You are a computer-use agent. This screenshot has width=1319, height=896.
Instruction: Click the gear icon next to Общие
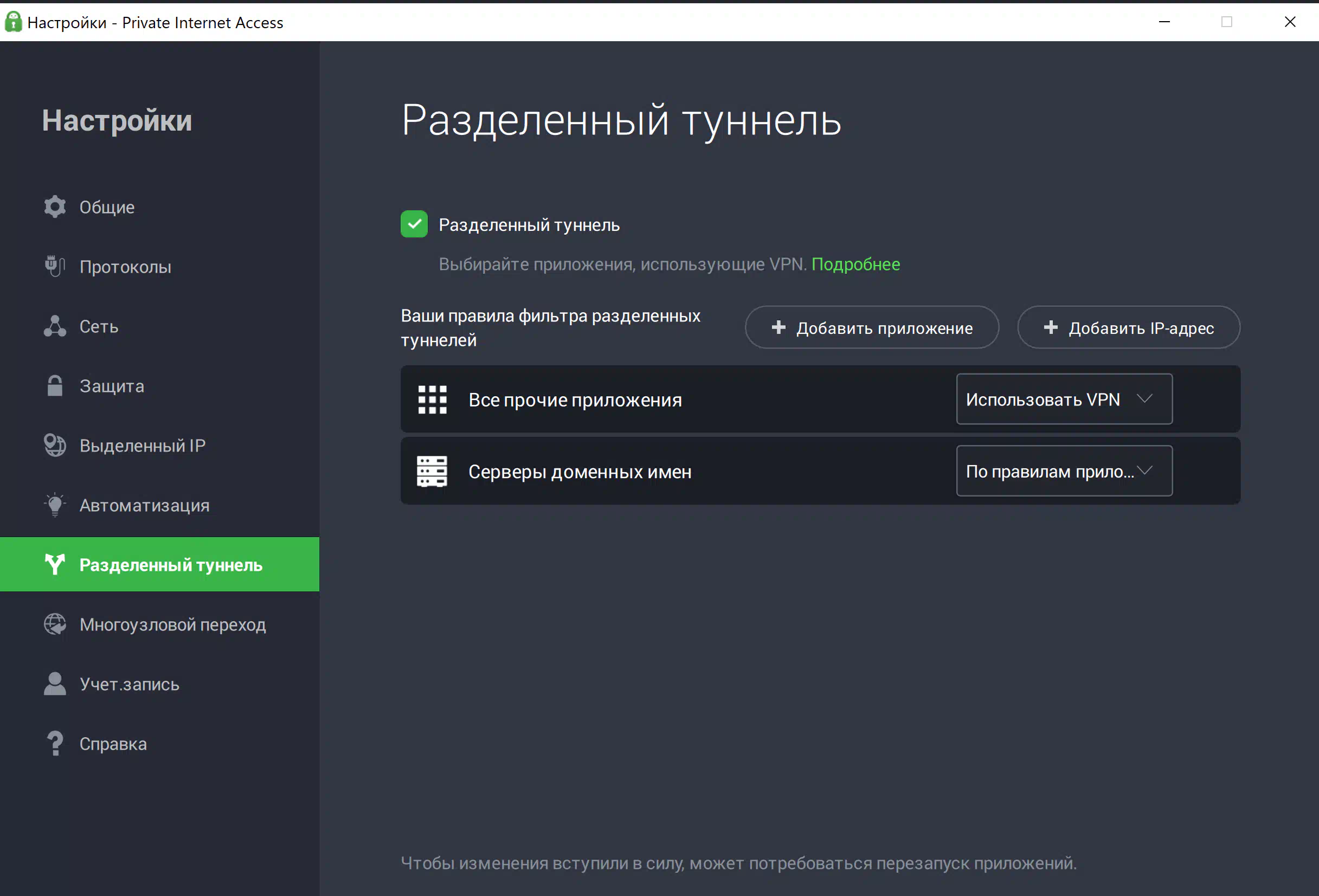[x=55, y=207]
